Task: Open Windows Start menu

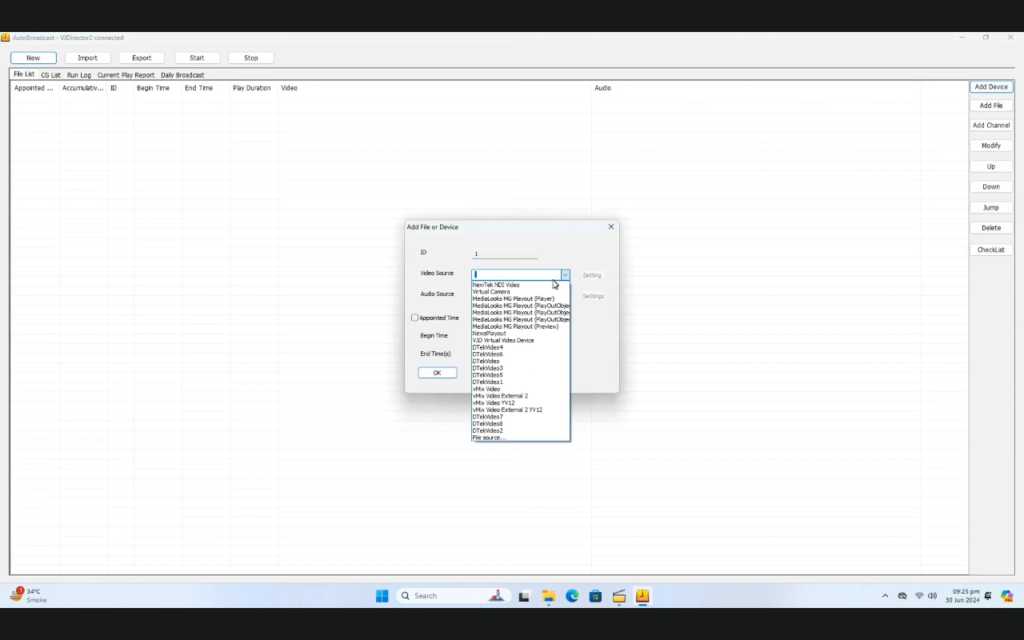Action: (382, 596)
